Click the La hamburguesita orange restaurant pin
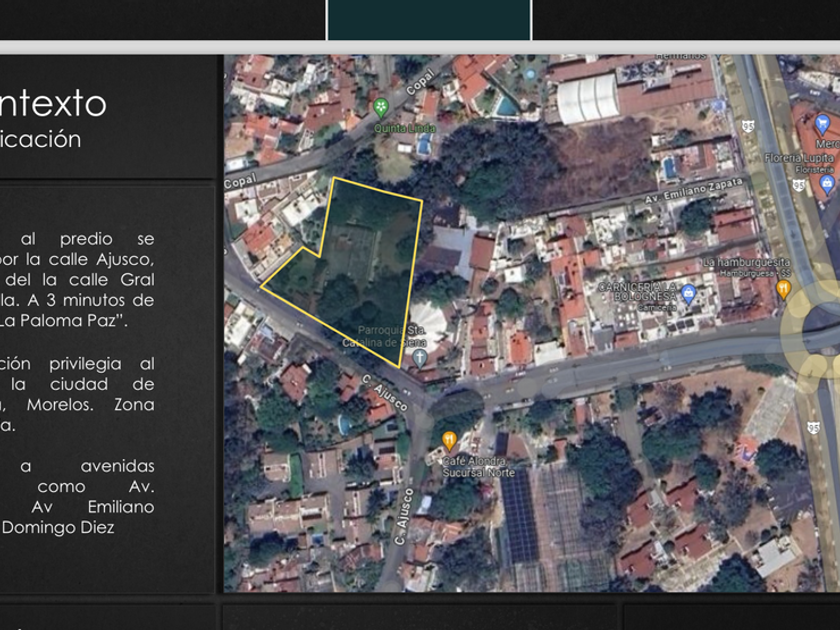The height and width of the screenshot is (630, 840). (x=783, y=289)
